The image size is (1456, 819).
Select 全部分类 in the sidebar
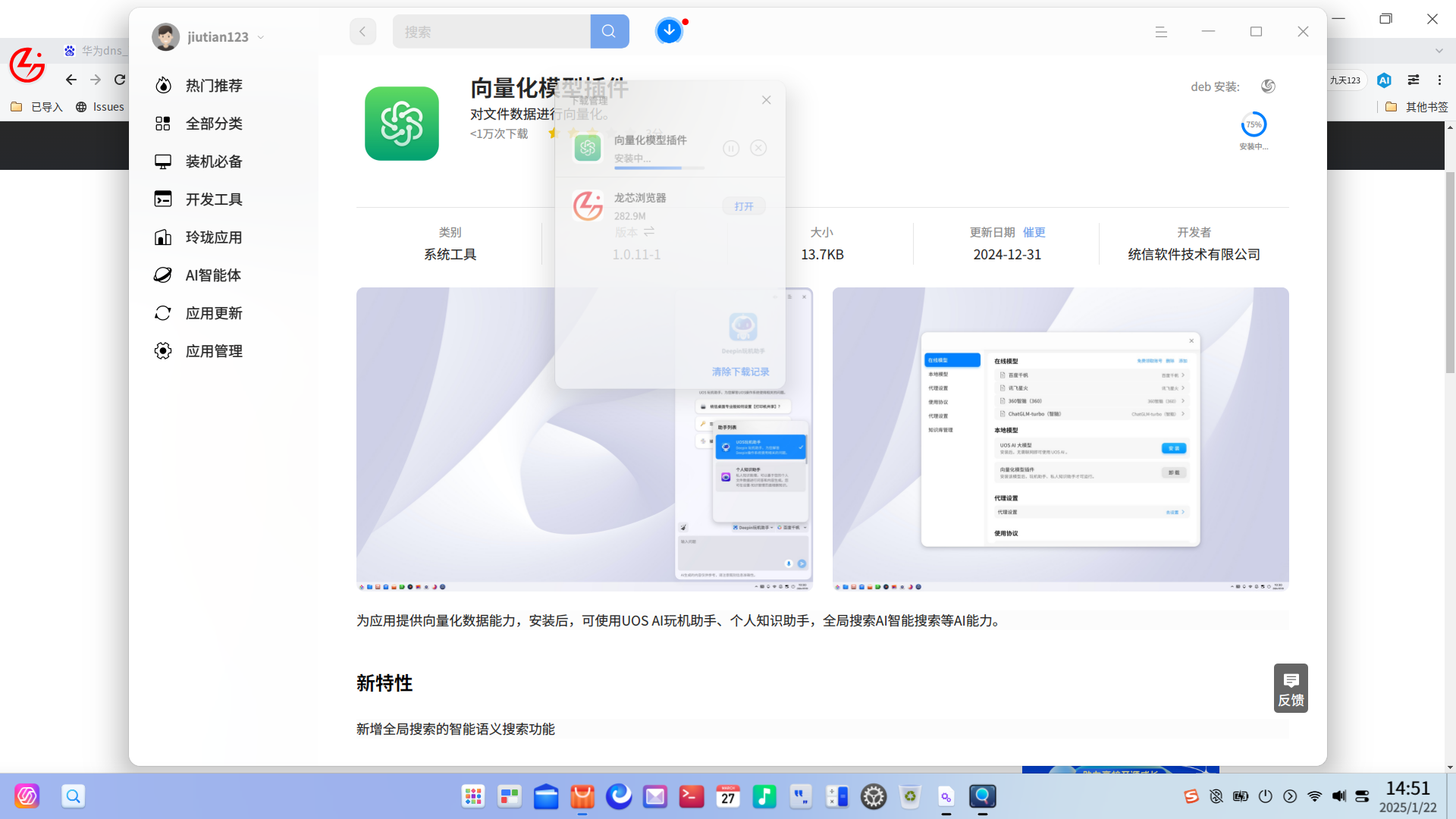(x=213, y=124)
